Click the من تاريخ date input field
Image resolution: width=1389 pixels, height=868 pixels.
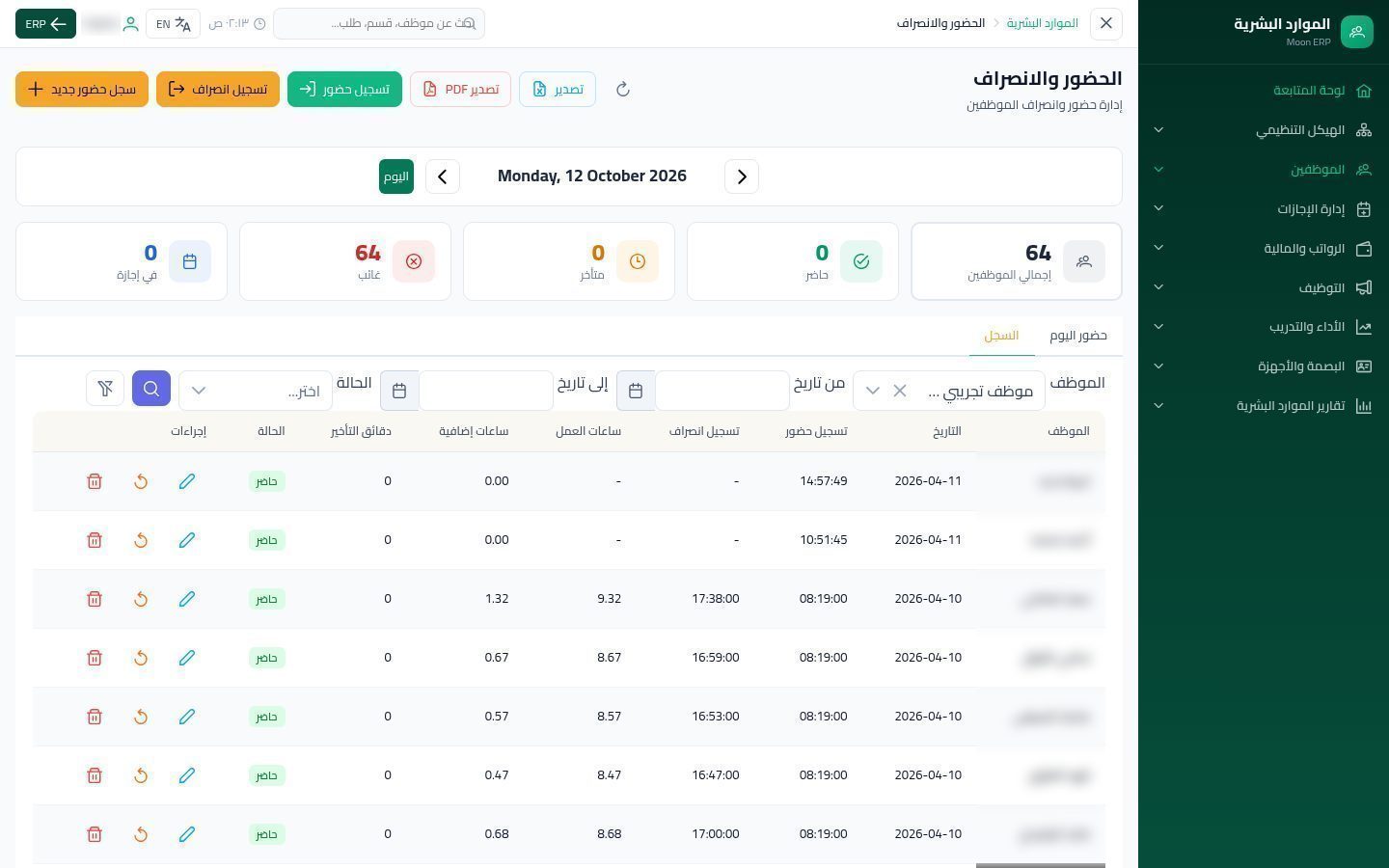click(x=722, y=391)
